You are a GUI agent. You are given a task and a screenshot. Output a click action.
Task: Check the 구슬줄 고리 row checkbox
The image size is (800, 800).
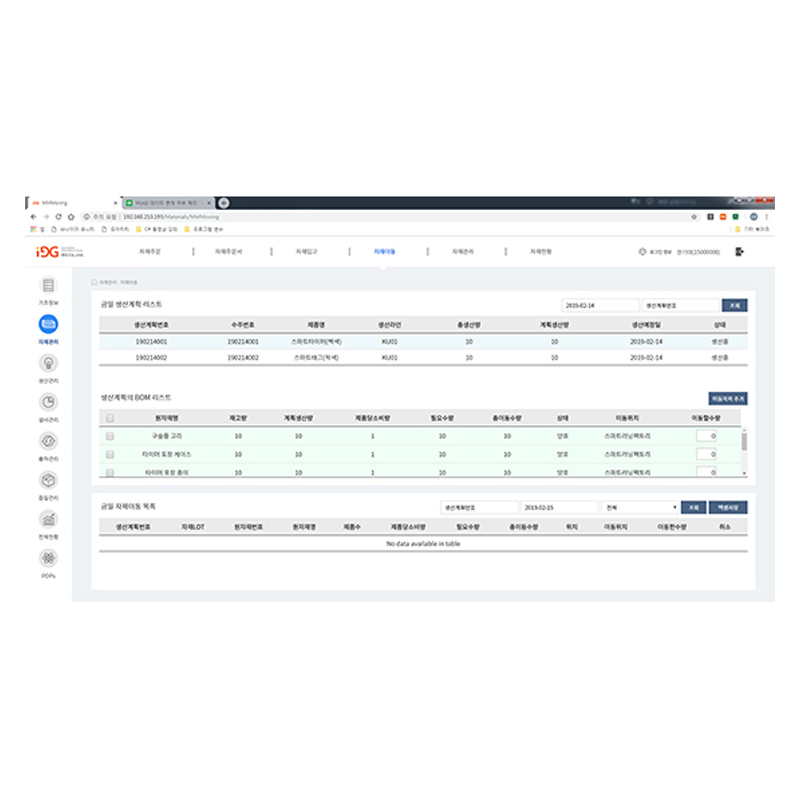[x=110, y=436]
